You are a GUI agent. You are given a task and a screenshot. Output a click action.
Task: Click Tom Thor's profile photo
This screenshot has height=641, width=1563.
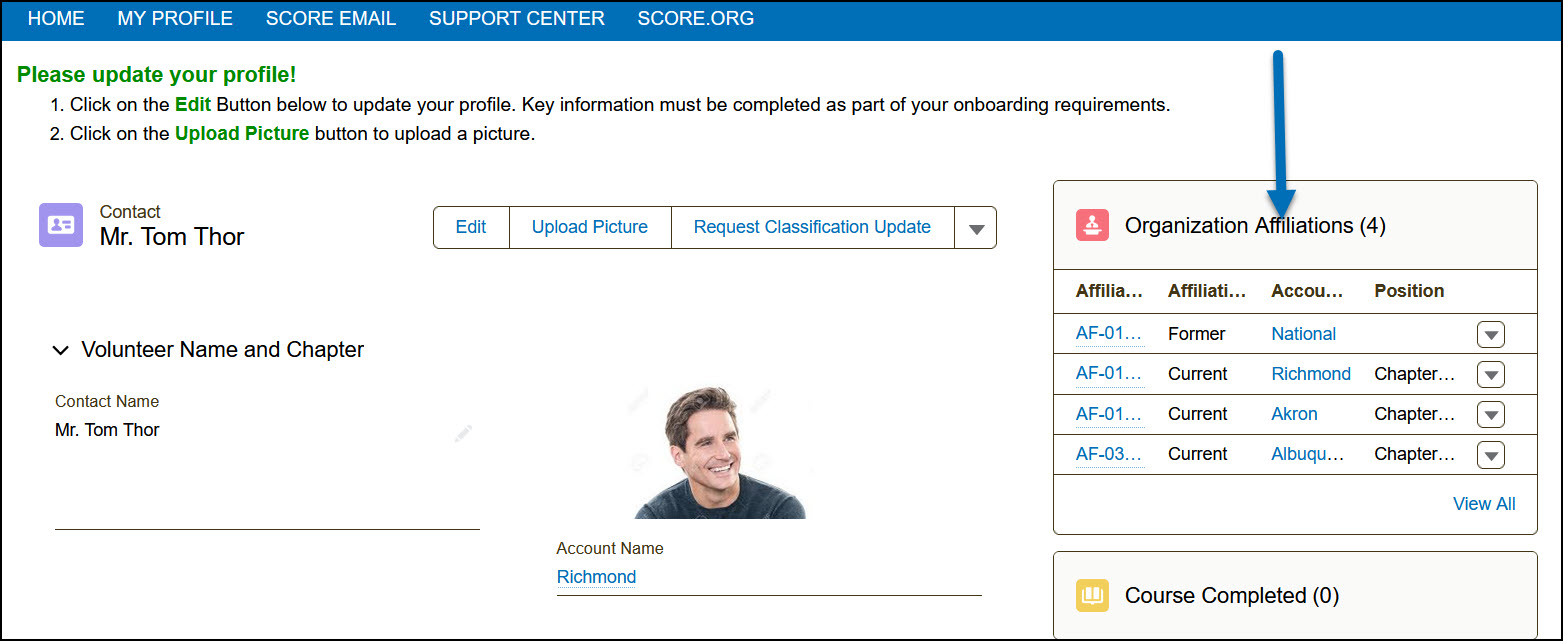[720, 452]
